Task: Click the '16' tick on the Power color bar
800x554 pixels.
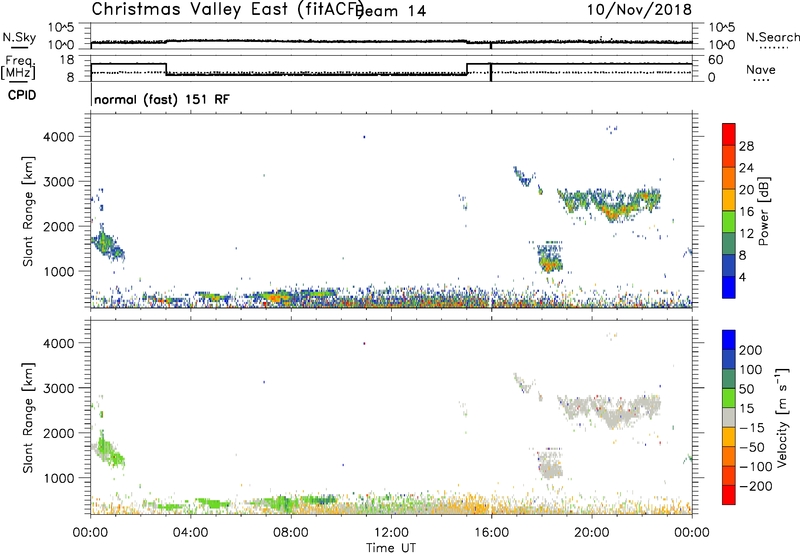Action: [746, 212]
